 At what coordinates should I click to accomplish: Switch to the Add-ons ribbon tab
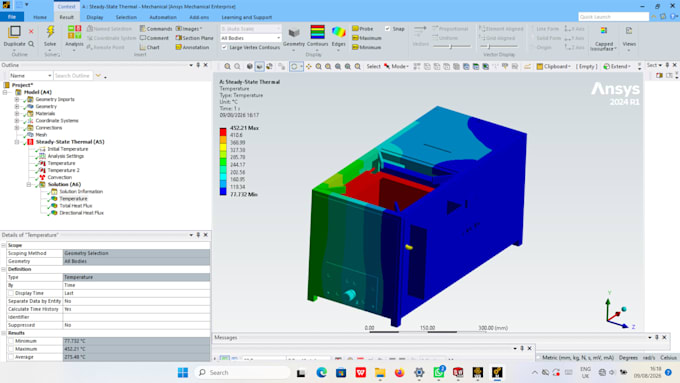point(199,17)
